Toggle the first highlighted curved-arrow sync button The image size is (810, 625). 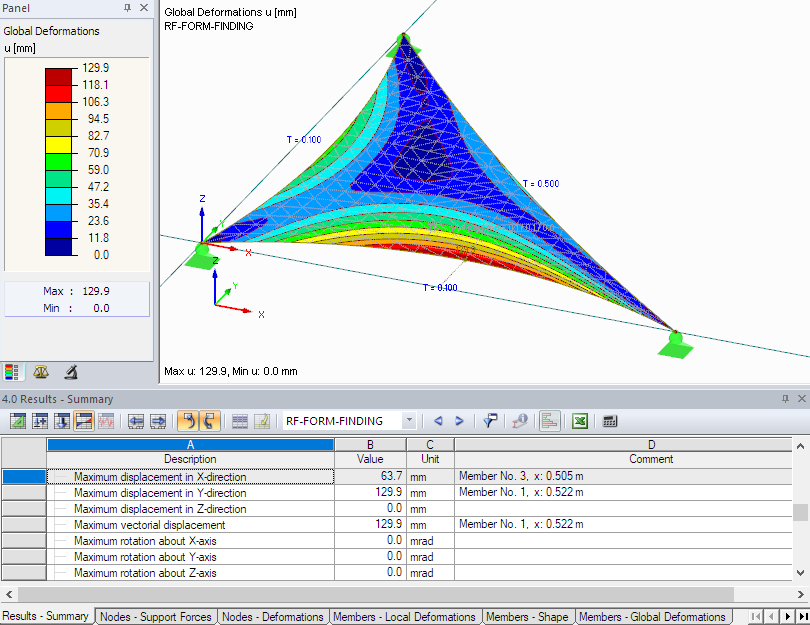[189, 421]
